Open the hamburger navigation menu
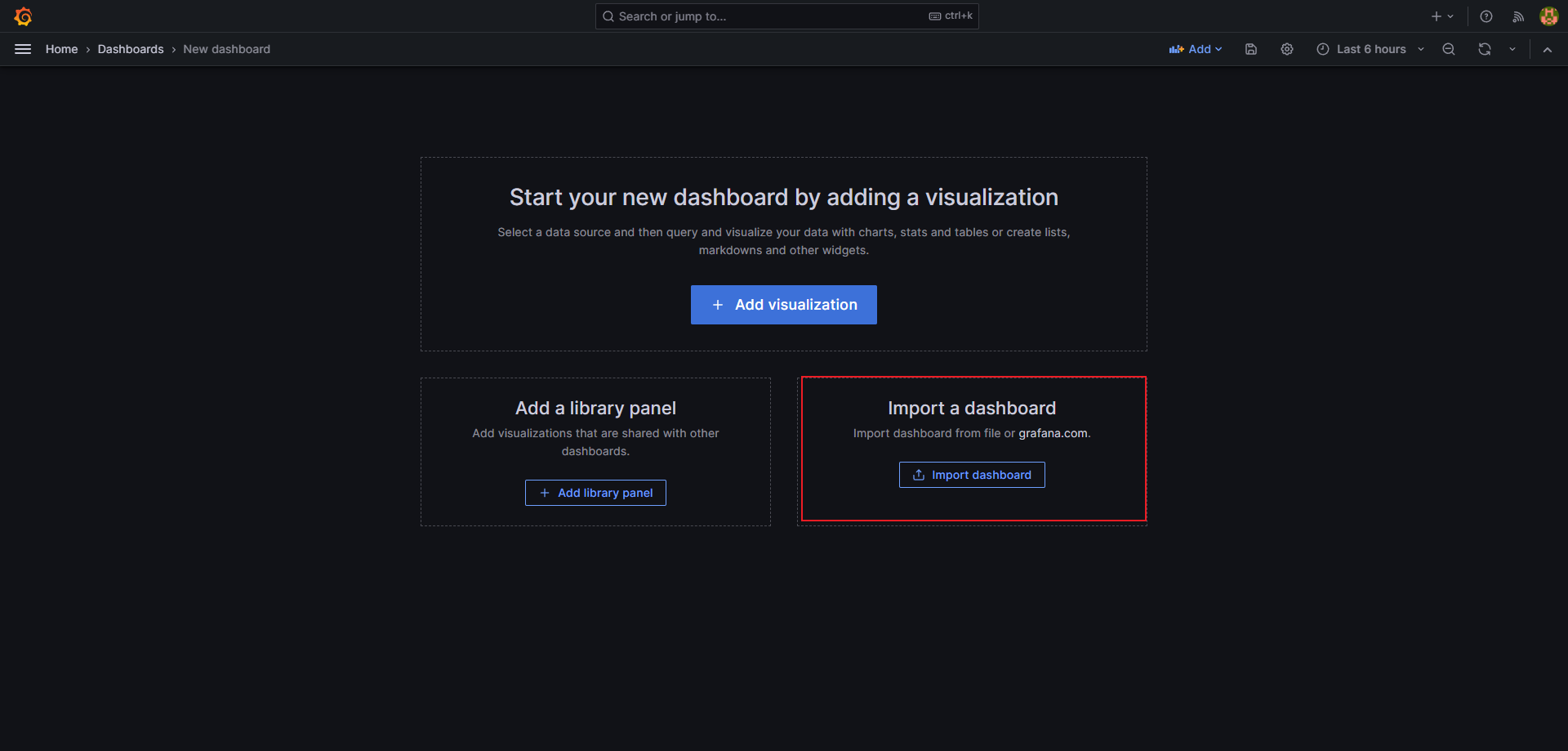Screen dimensions: 1568x751 point(23,49)
